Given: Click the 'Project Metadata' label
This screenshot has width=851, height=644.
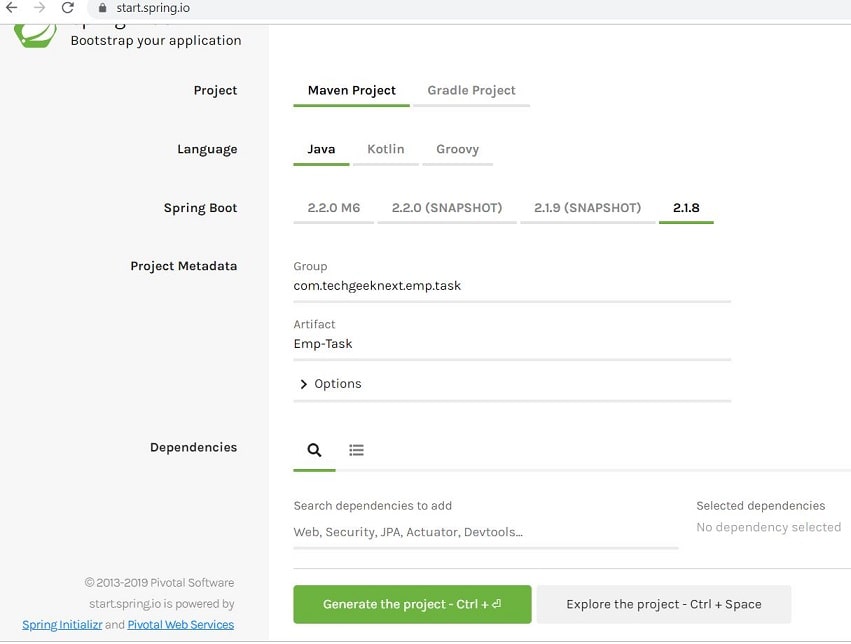Looking at the screenshot, I should pyautogui.click(x=183, y=266).
